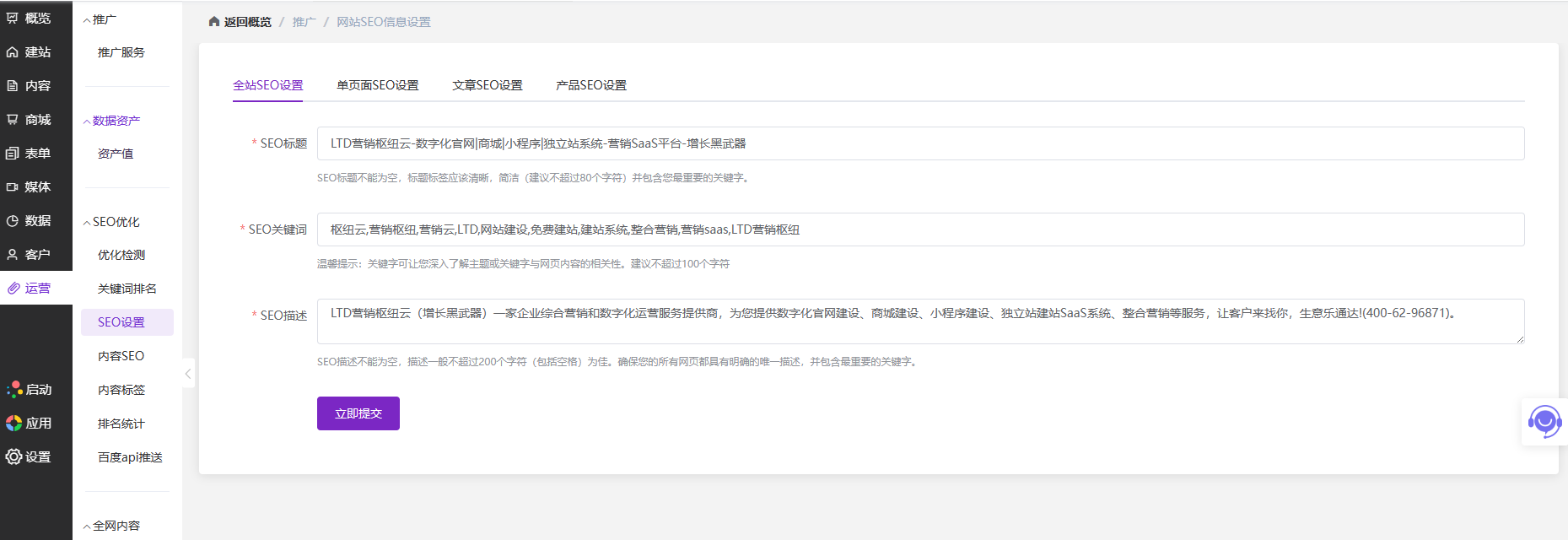Open 百度api推送 menu item
1568x540 pixels.
(130, 457)
